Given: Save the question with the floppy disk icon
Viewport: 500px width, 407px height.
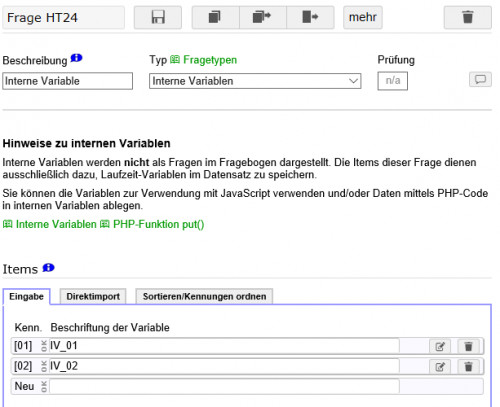Looking at the screenshot, I should 158,17.
